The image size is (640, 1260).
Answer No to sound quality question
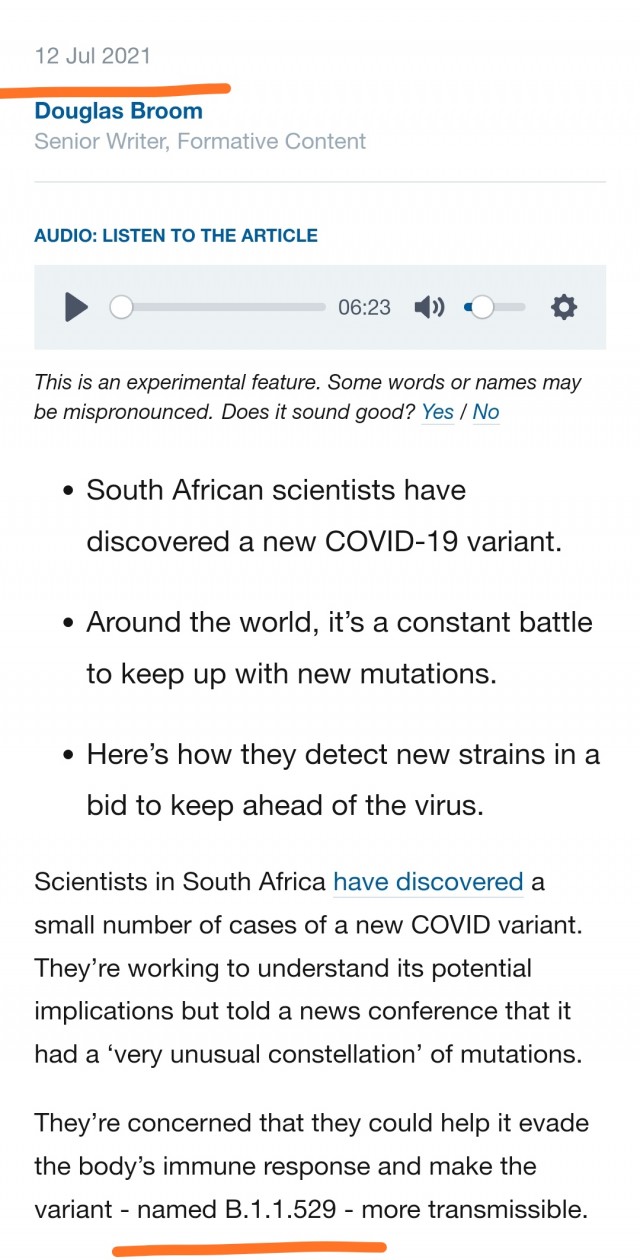(486, 412)
